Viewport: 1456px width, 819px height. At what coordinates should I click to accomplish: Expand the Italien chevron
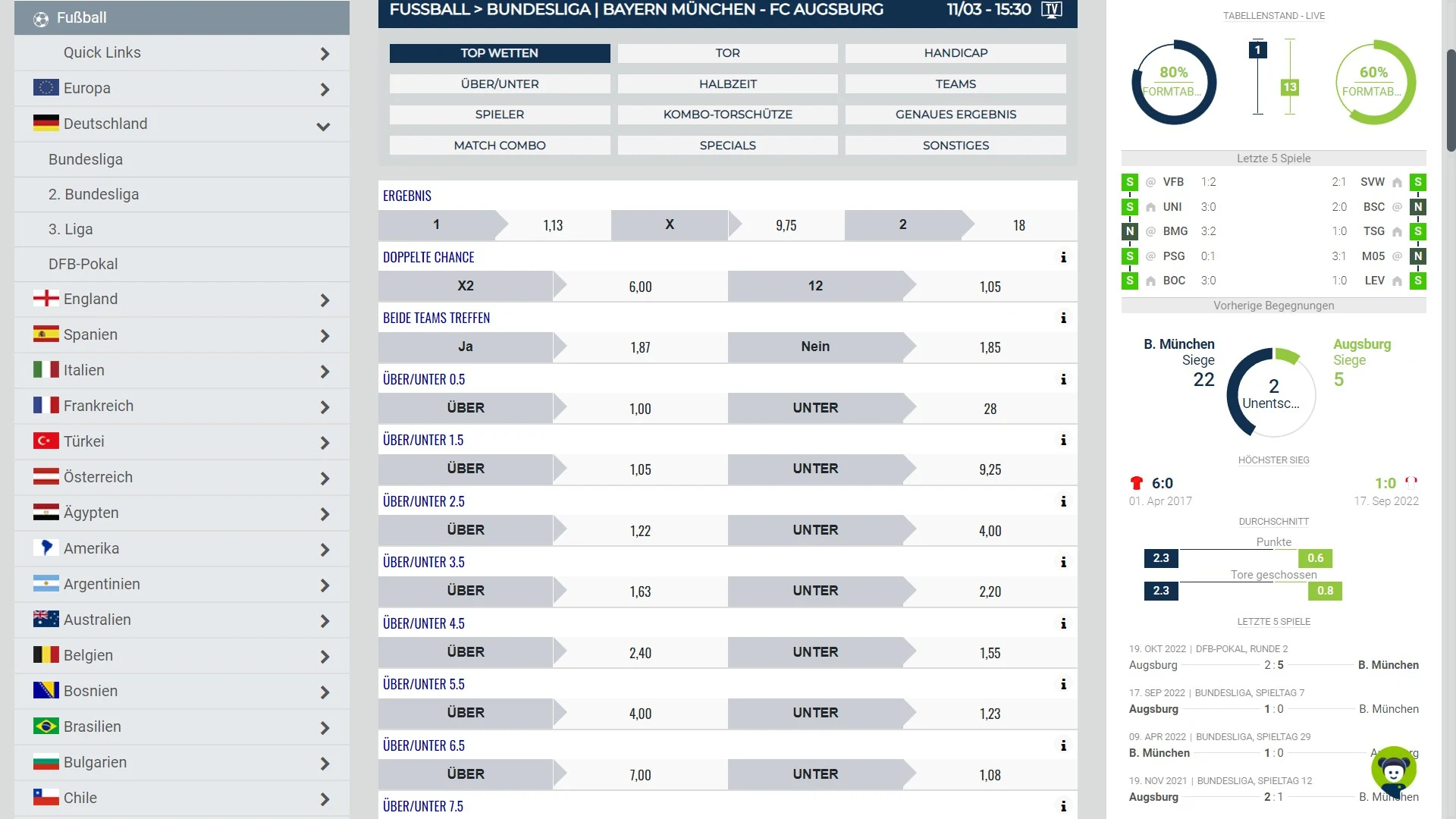pos(325,372)
